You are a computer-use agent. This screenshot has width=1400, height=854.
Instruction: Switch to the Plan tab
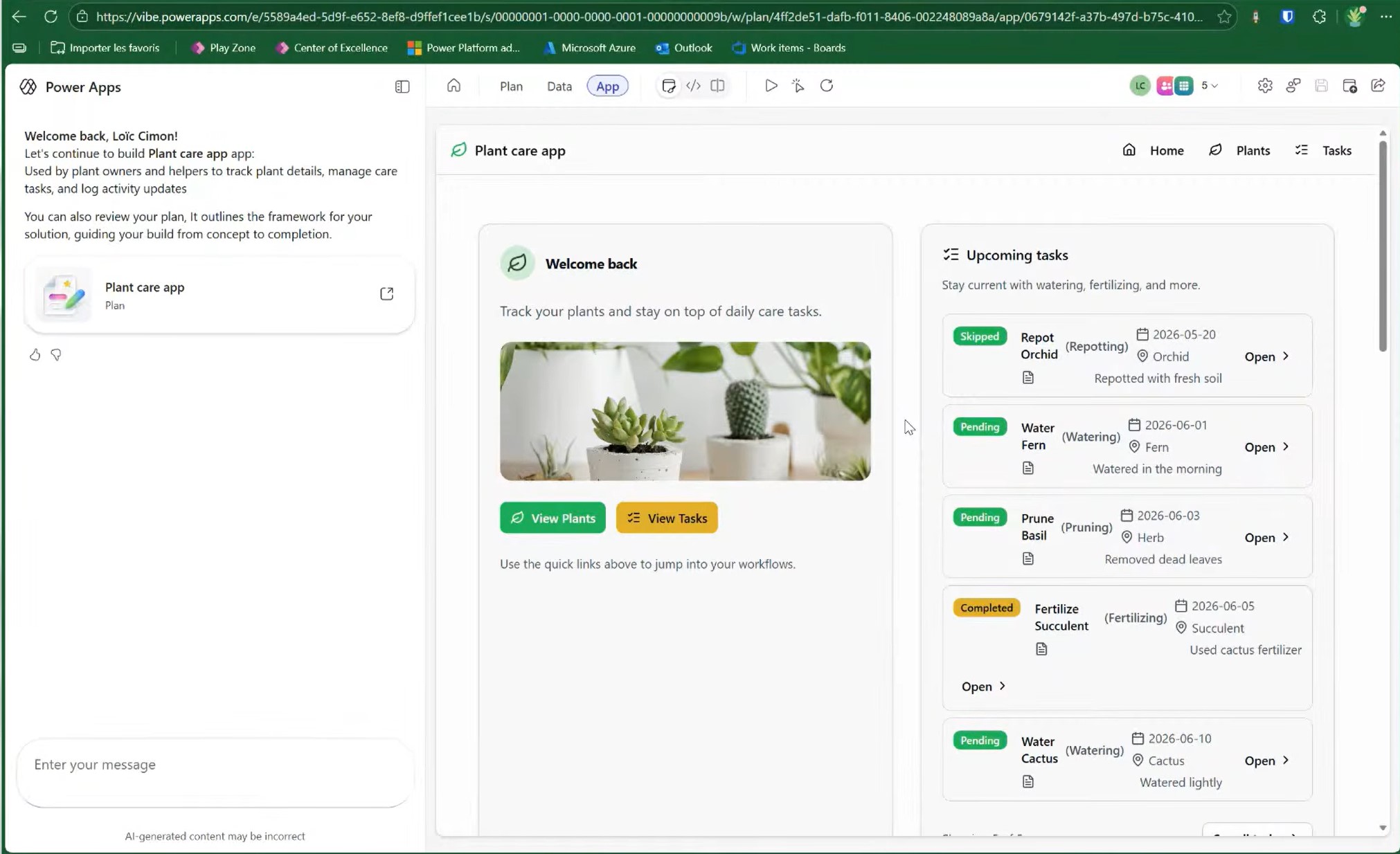[511, 86]
